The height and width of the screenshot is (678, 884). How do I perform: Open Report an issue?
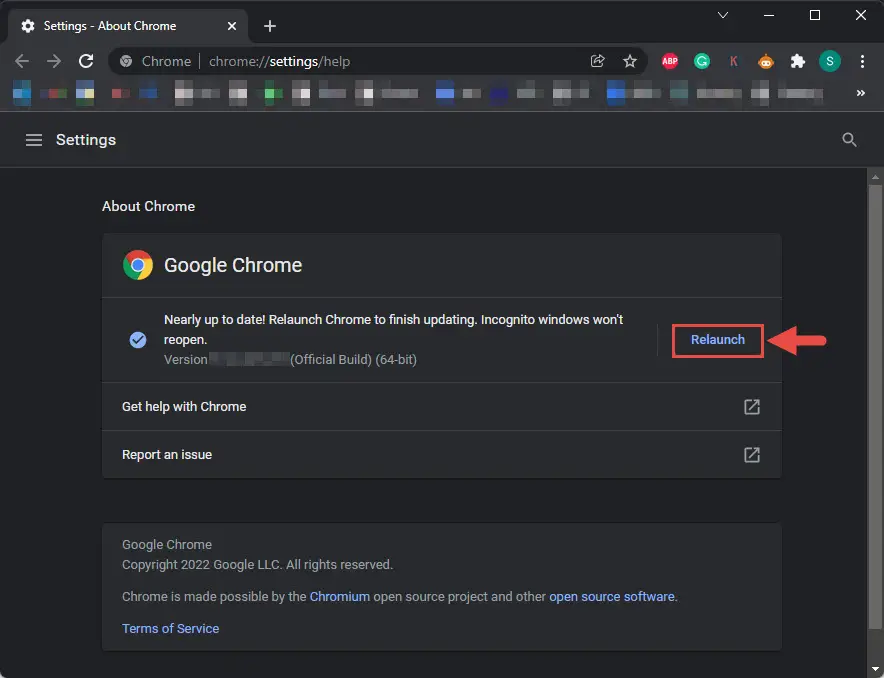[441, 455]
